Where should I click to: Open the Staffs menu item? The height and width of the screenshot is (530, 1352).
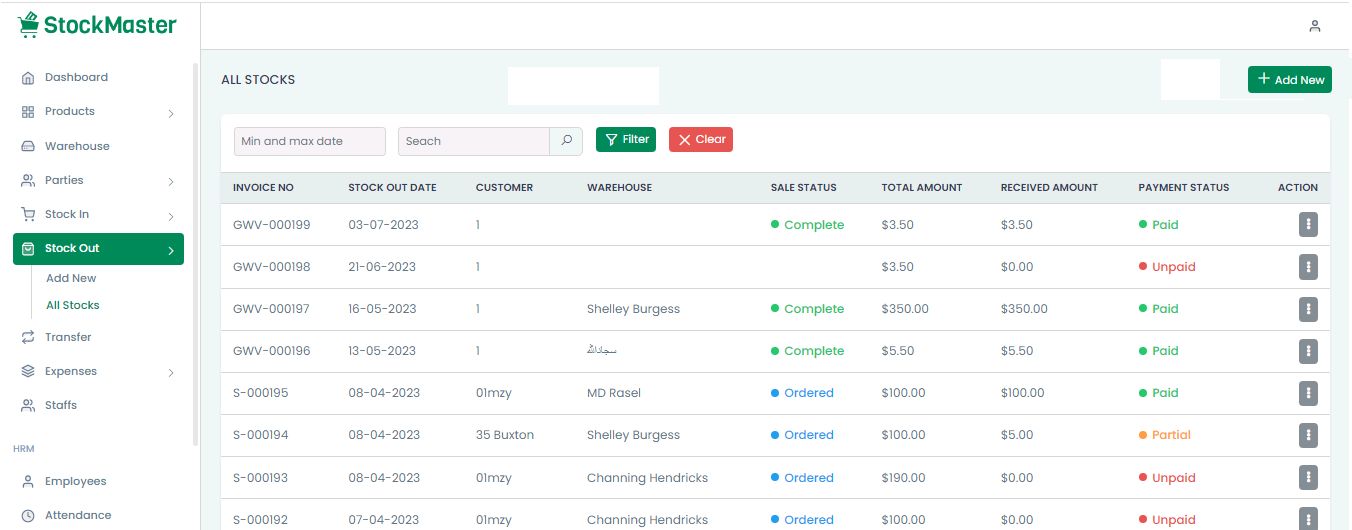coord(60,405)
